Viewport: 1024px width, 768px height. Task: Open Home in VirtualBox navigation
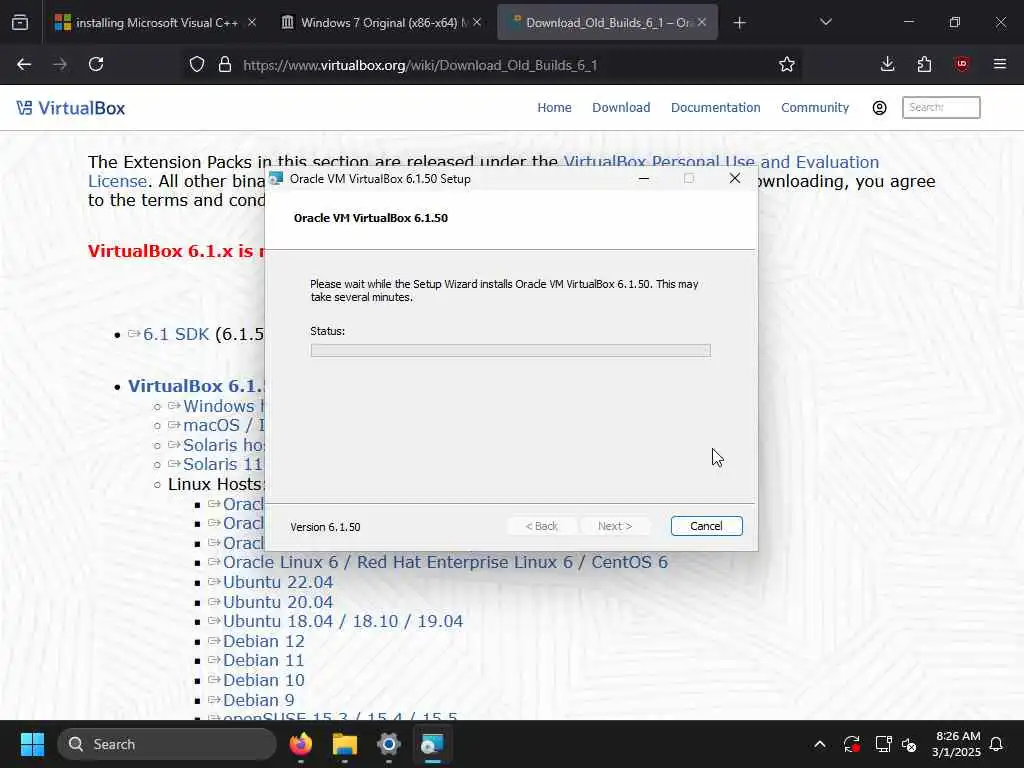pos(554,108)
